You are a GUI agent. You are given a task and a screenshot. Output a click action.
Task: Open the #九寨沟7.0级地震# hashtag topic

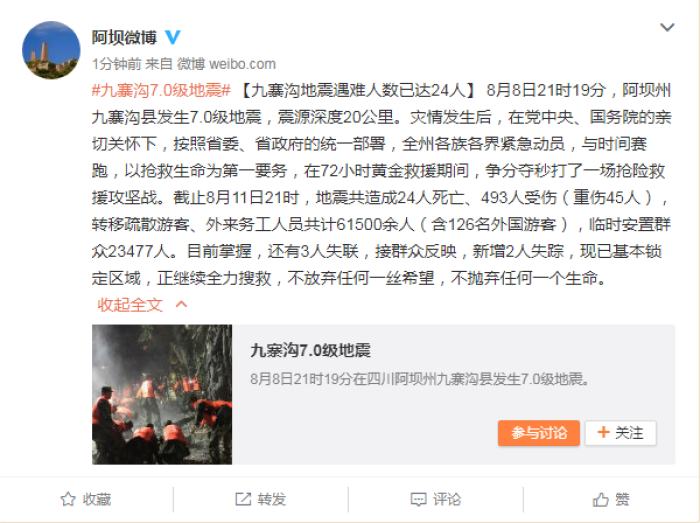[x=161, y=91]
